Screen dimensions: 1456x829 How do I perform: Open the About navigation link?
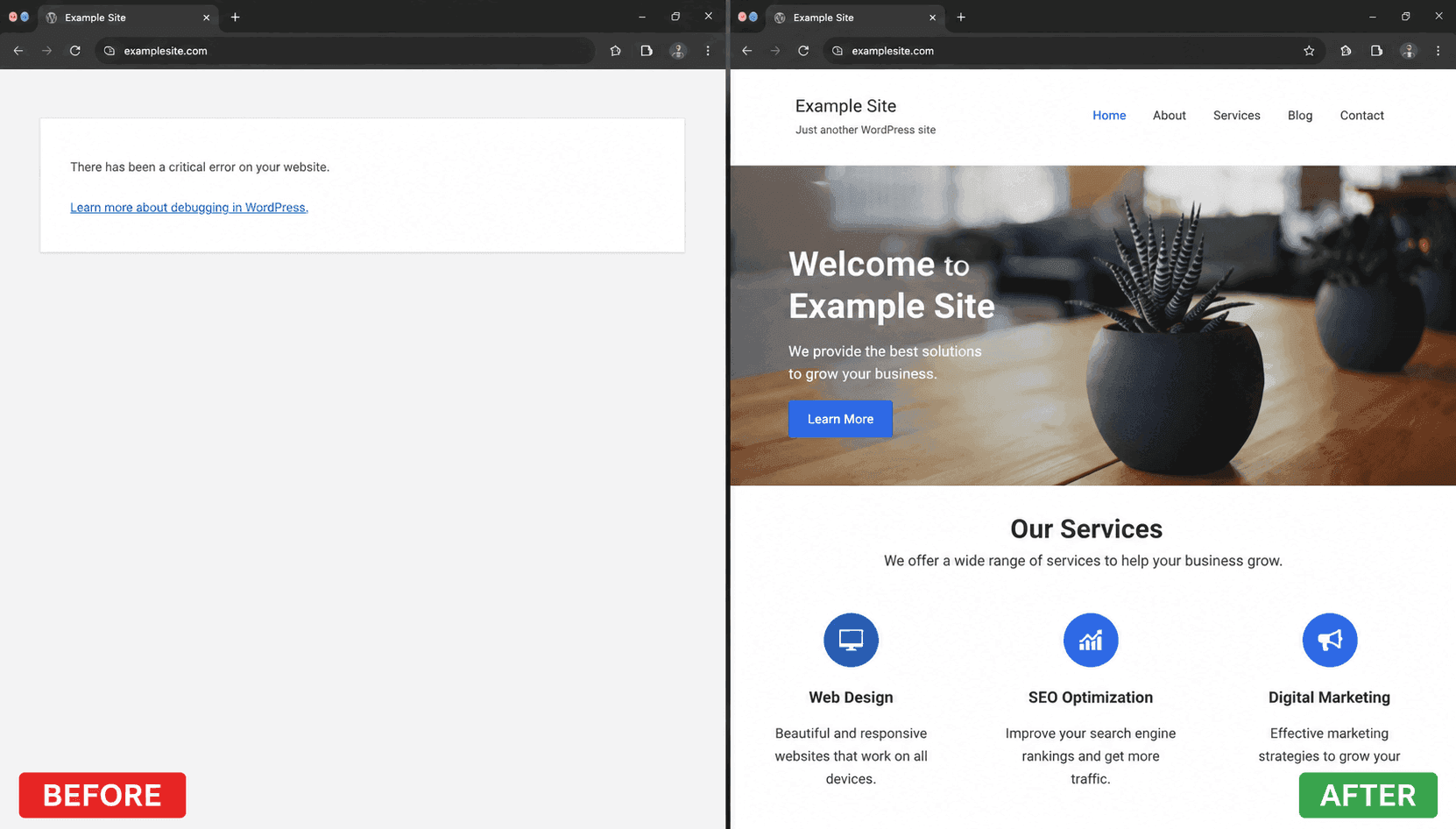[x=1169, y=115]
